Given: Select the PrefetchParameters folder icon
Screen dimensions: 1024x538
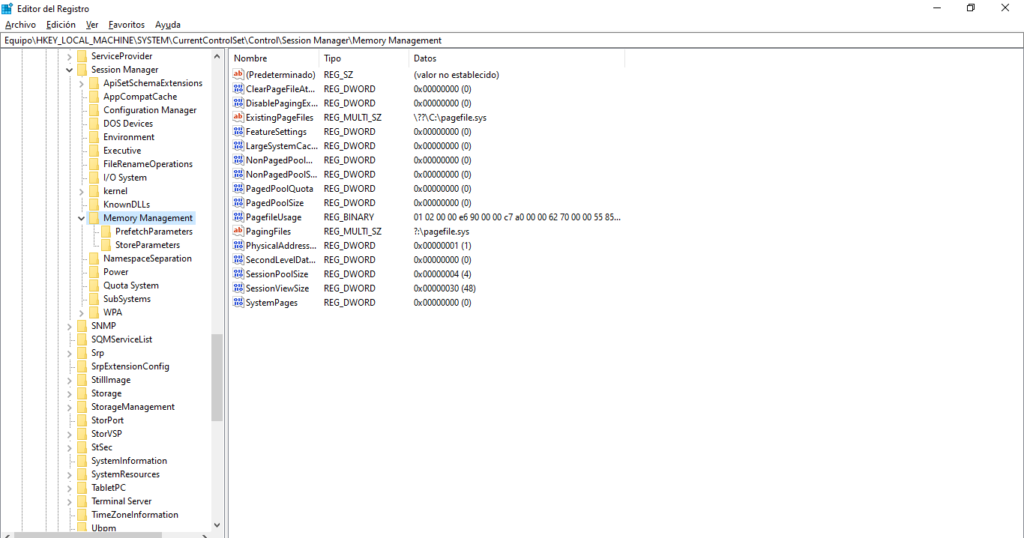Looking at the screenshot, I should pos(106,231).
